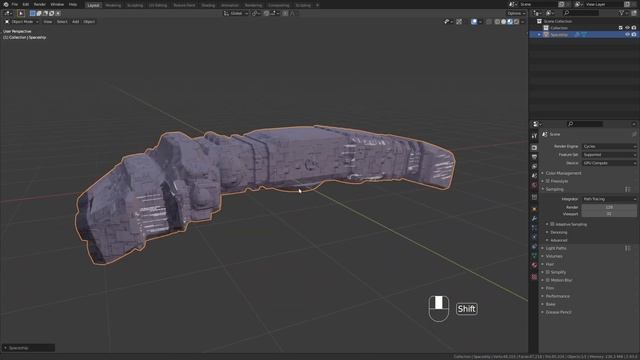Toggle viewport overlays
The image size is (640, 360).
pyautogui.click(x=474, y=22)
